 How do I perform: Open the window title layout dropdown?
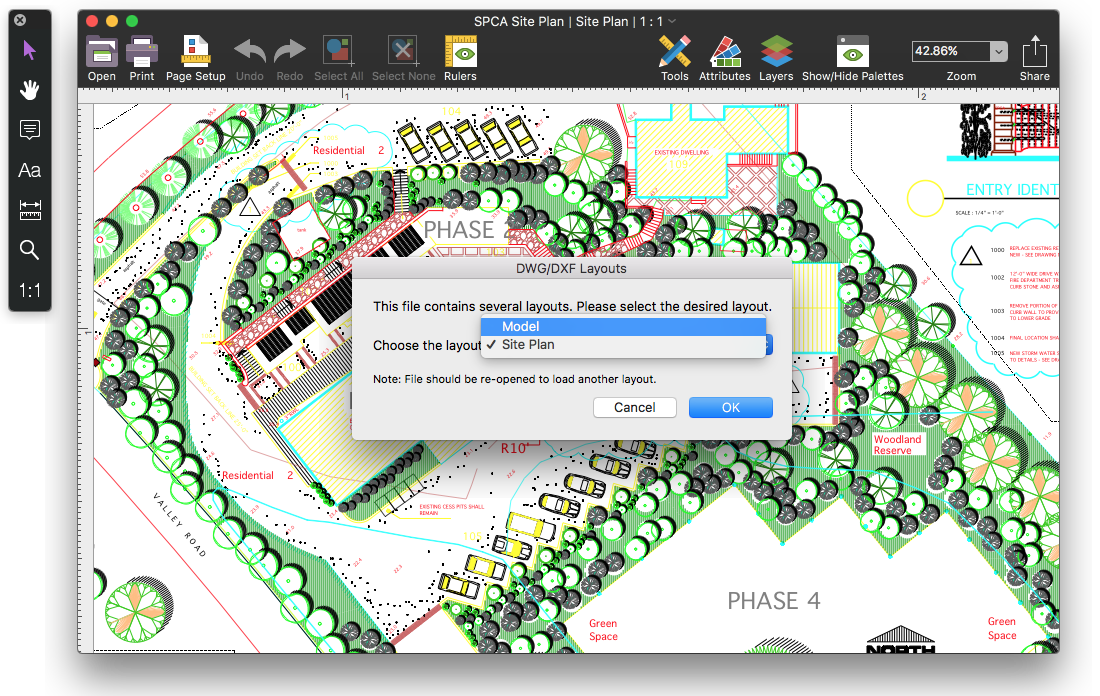[672, 21]
